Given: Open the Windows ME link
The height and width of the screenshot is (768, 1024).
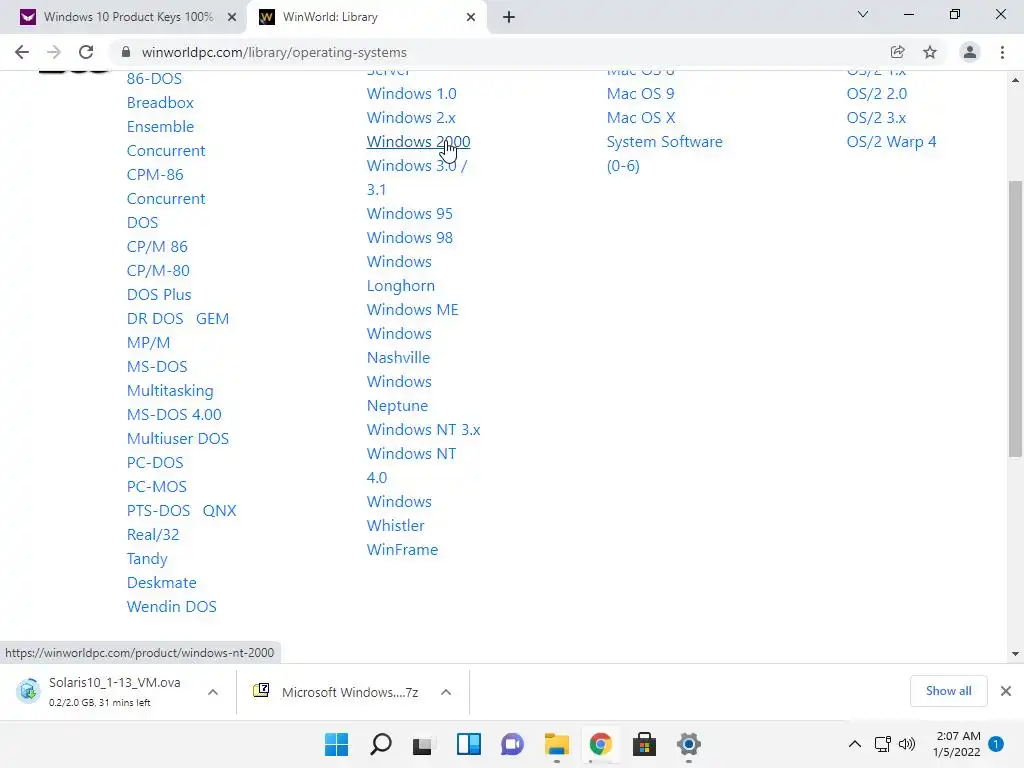Looking at the screenshot, I should (x=412, y=310).
